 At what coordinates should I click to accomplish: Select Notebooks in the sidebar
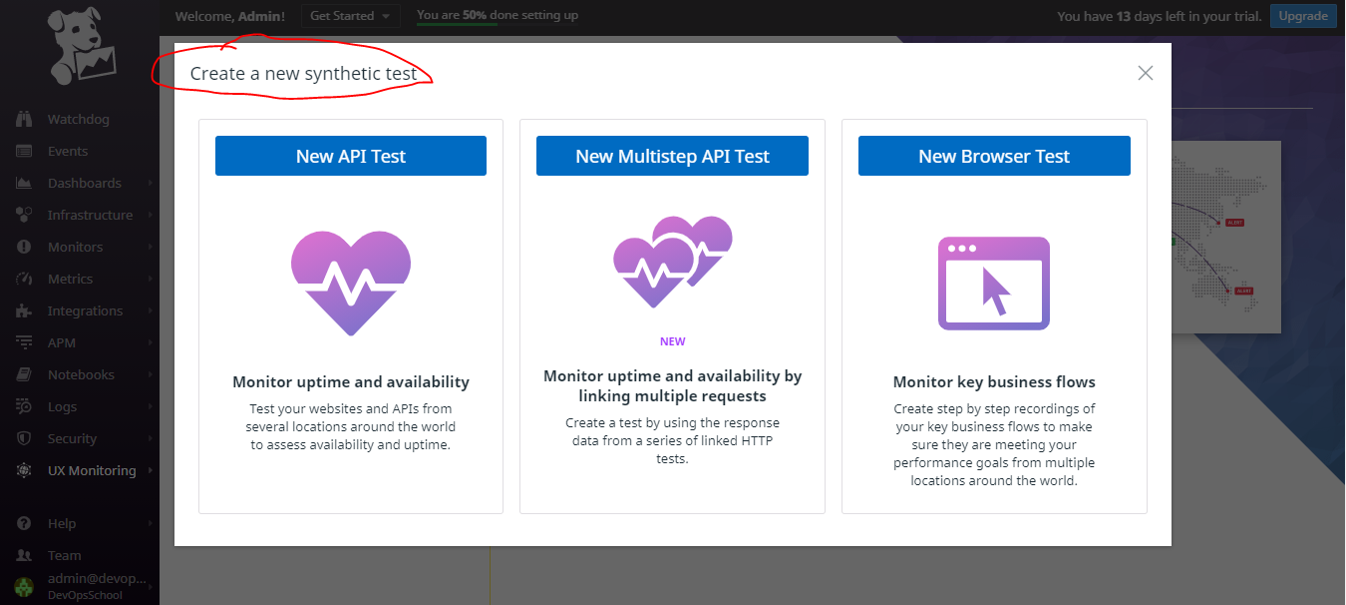coord(80,375)
